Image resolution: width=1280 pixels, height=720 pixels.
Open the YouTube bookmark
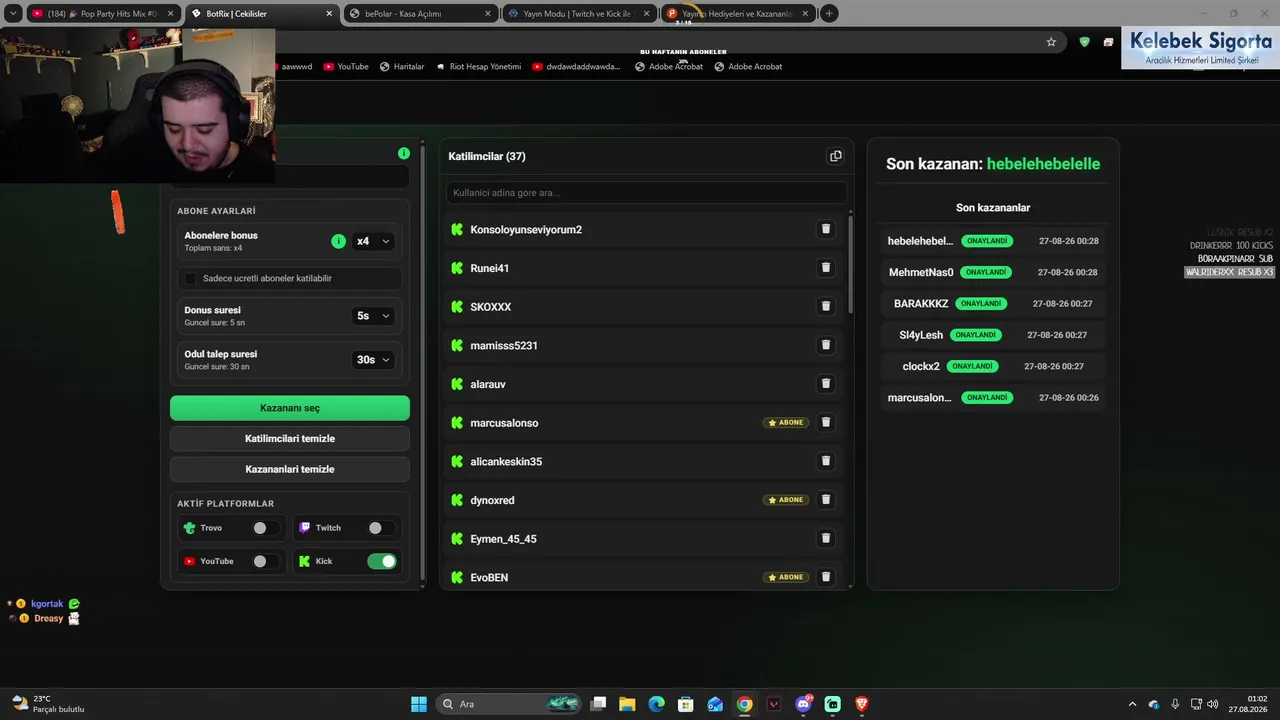[346, 66]
